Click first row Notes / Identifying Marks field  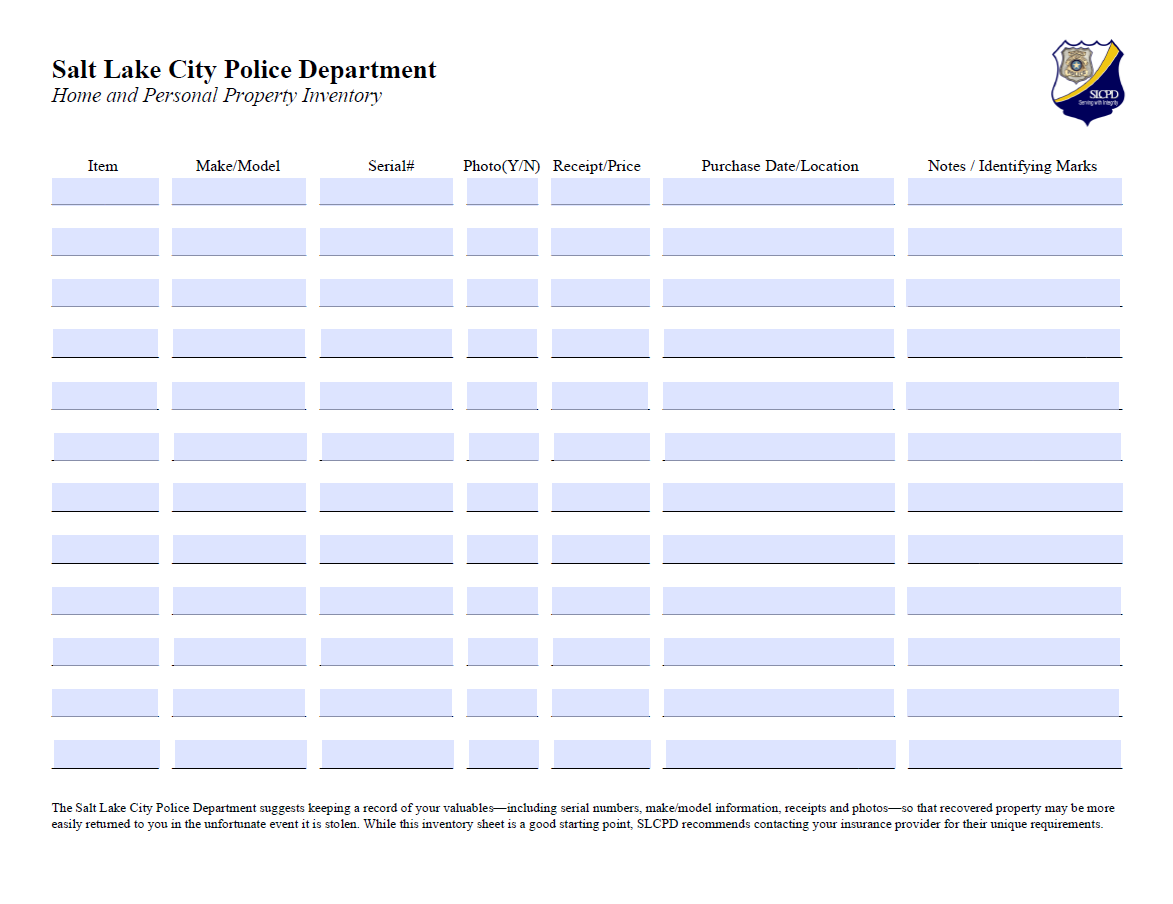pyautogui.click(x=1014, y=191)
